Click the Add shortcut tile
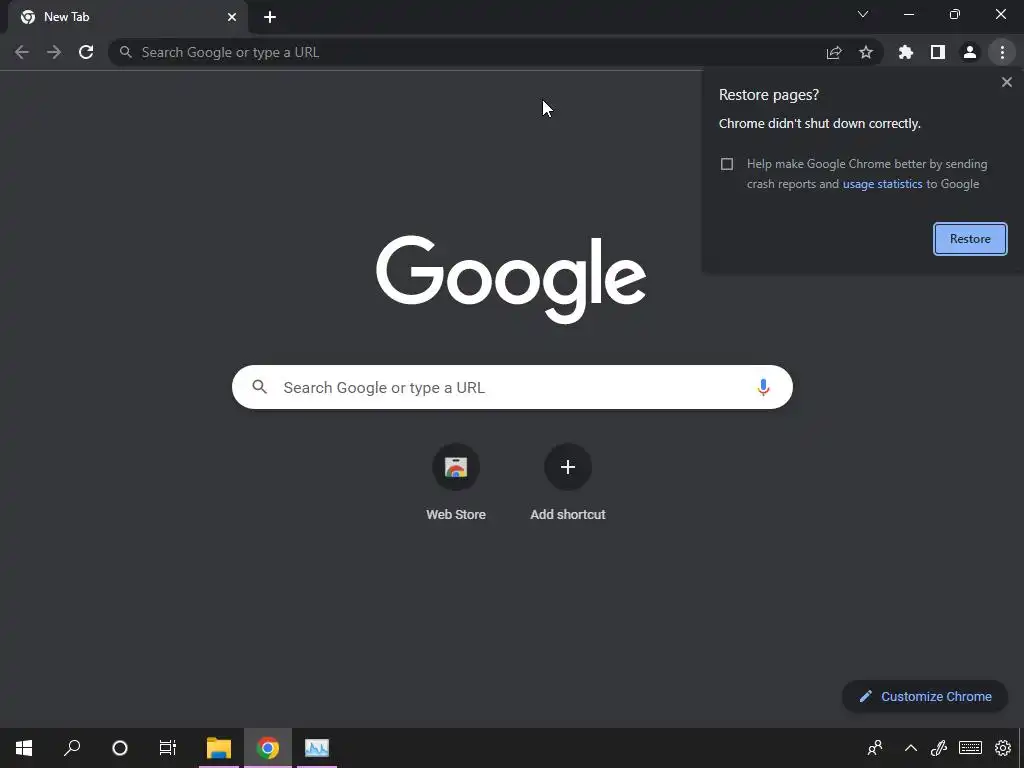The image size is (1024, 768). click(x=568, y=484)
